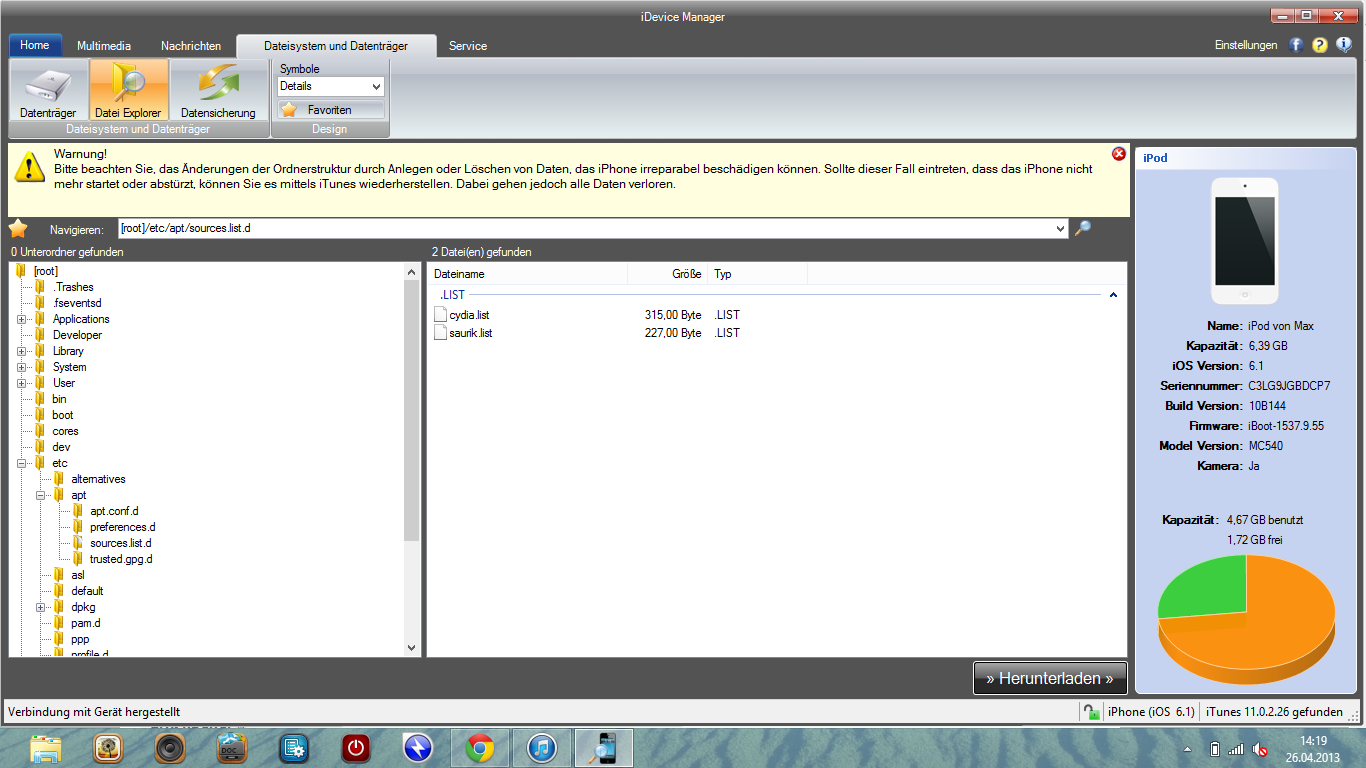Open the yellow help question icon
1366x768 pixels.
point(1320,45)
